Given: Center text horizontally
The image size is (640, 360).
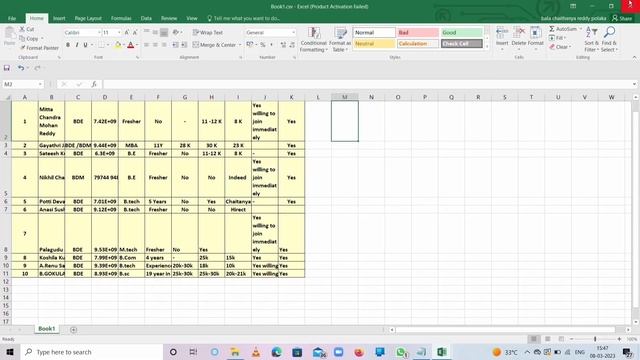Looking at the screenshot, I should 155,45.
